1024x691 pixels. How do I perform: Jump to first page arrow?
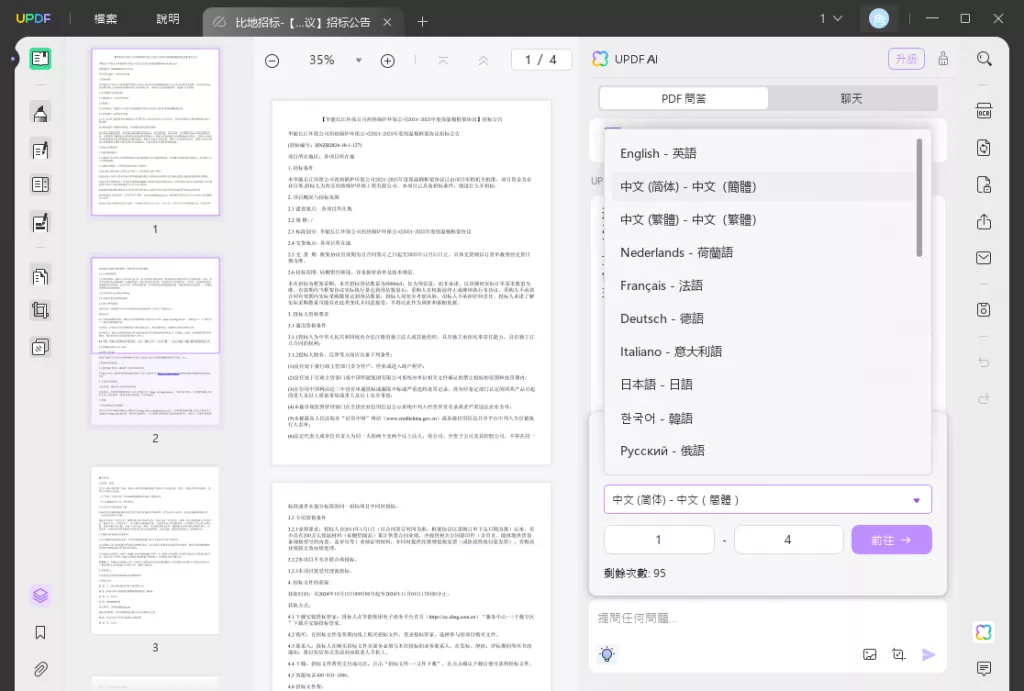pyautogui.click(x=443, y=60)
